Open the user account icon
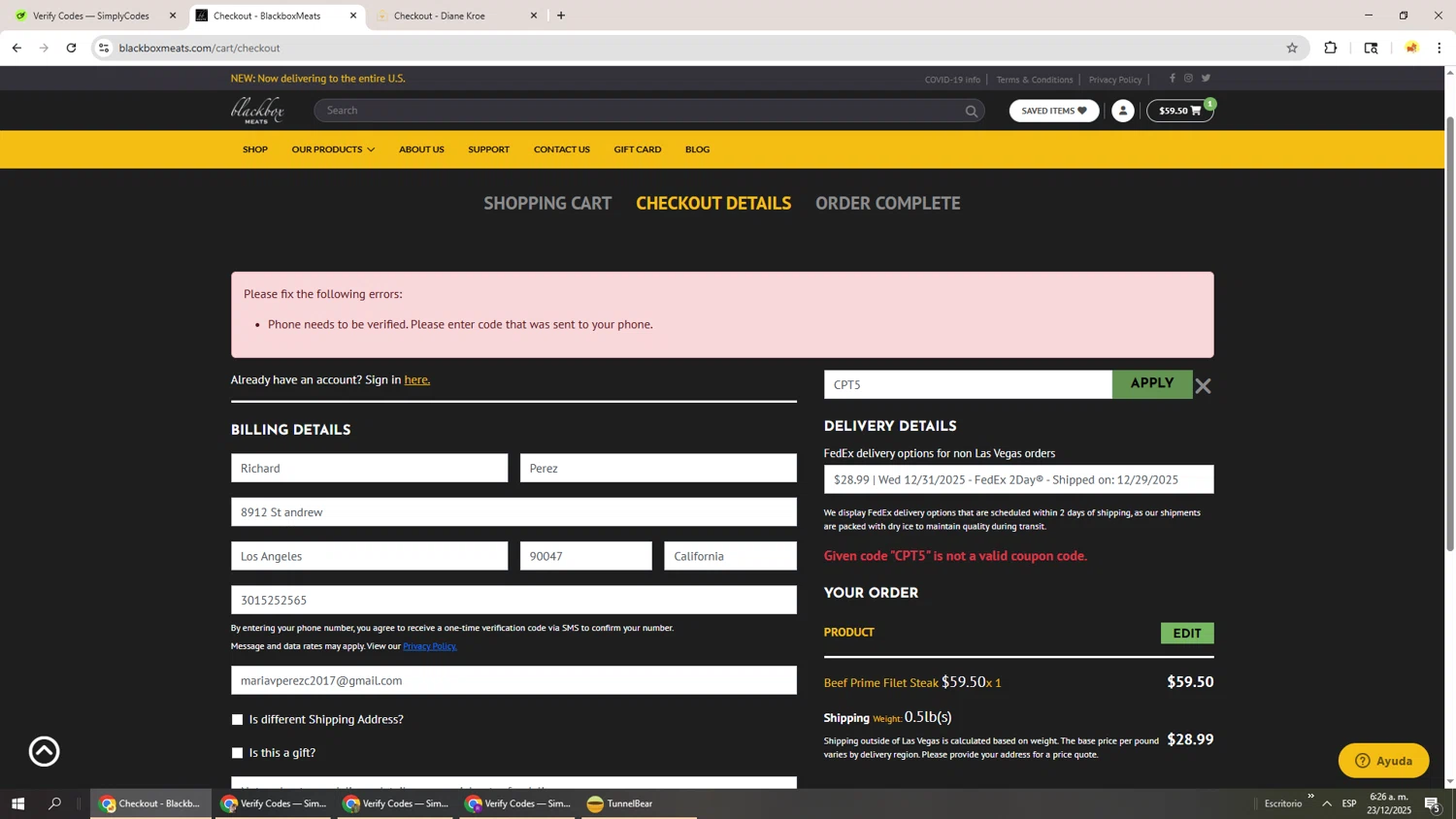1456x819 pixels. click(x=1123, y=111)
